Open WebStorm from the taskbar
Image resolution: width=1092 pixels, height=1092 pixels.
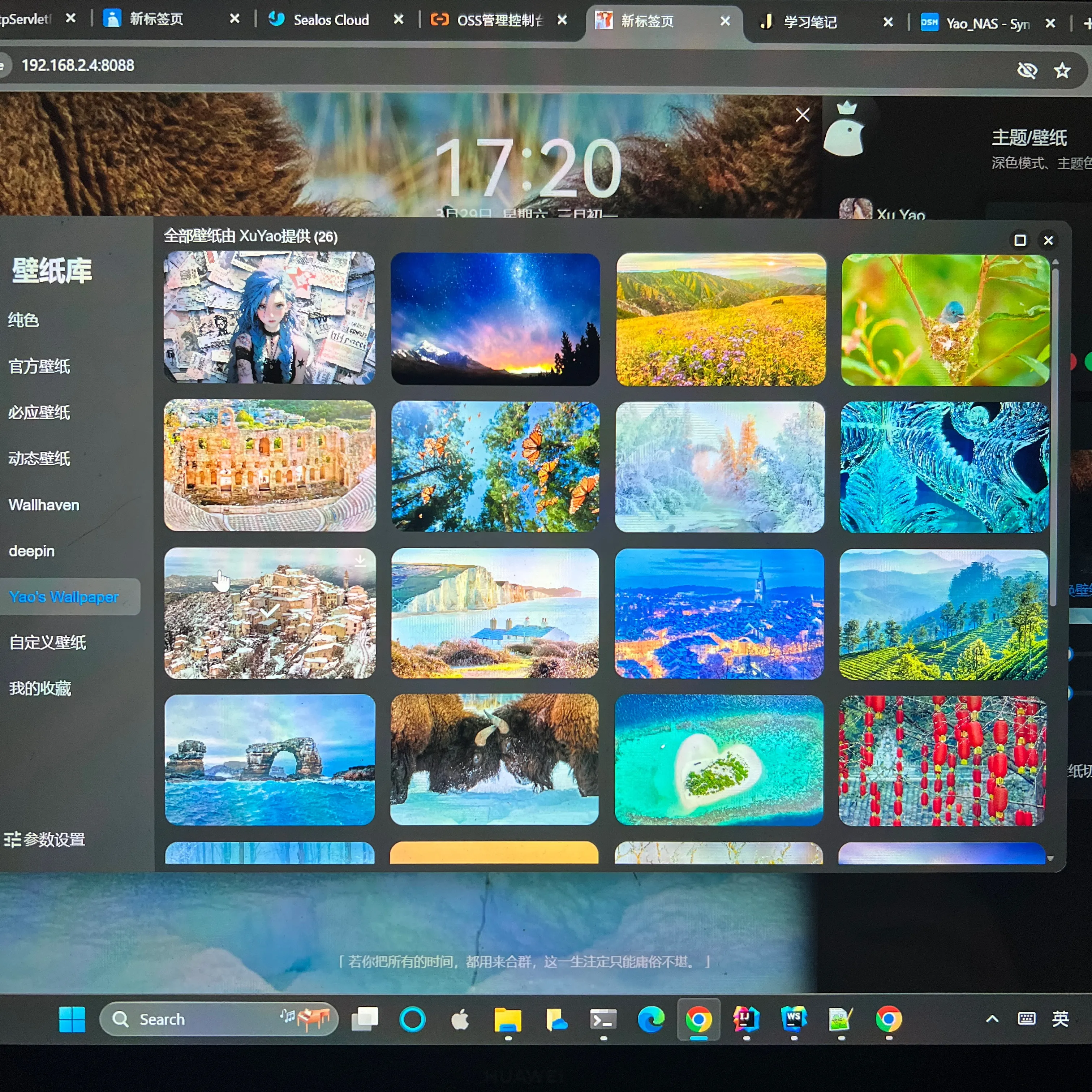click(794, 1019)
